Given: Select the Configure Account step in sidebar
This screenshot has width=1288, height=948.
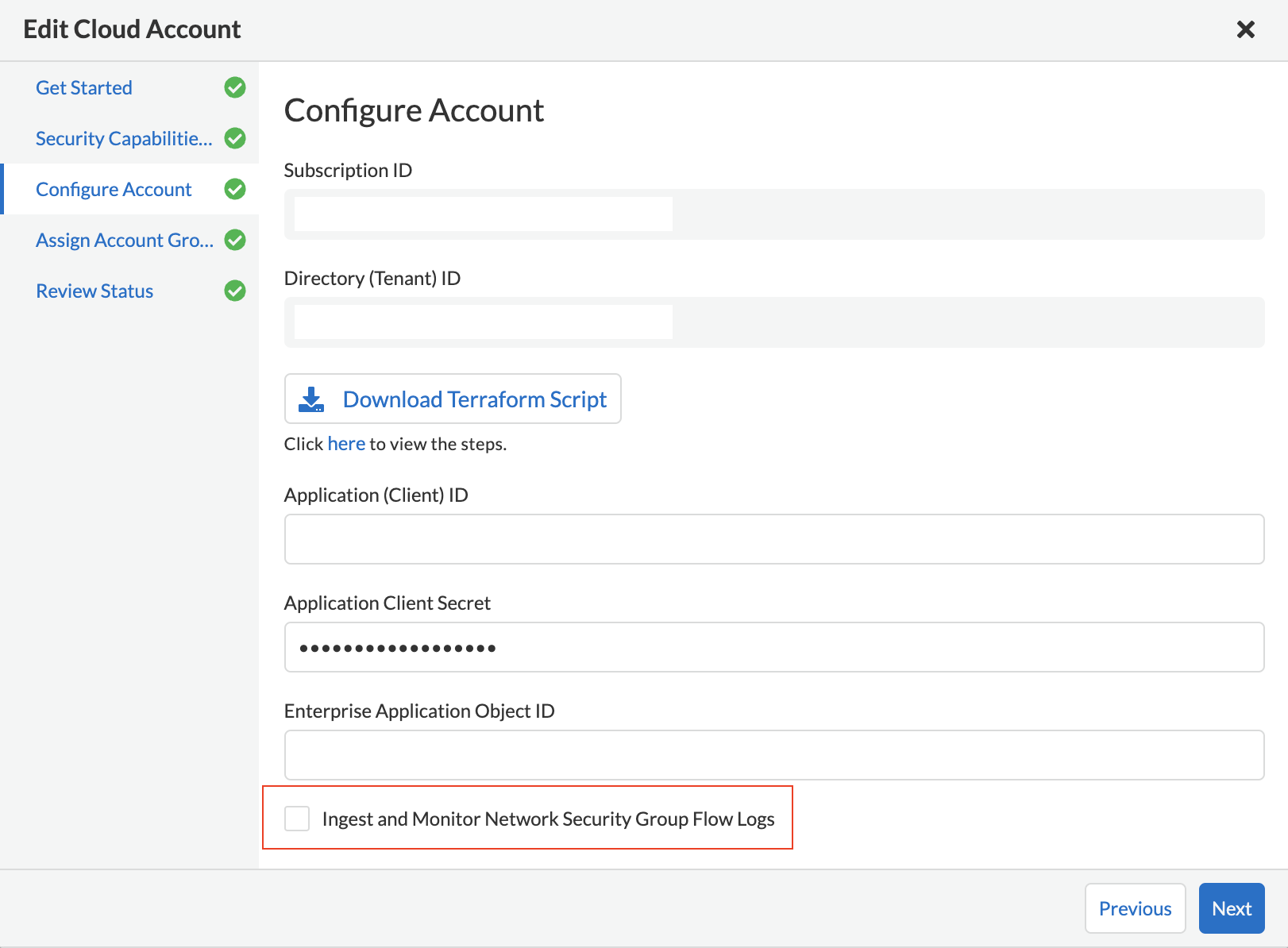Looking at the screenshot, I should pyautogui.click(x=114, y=190).
